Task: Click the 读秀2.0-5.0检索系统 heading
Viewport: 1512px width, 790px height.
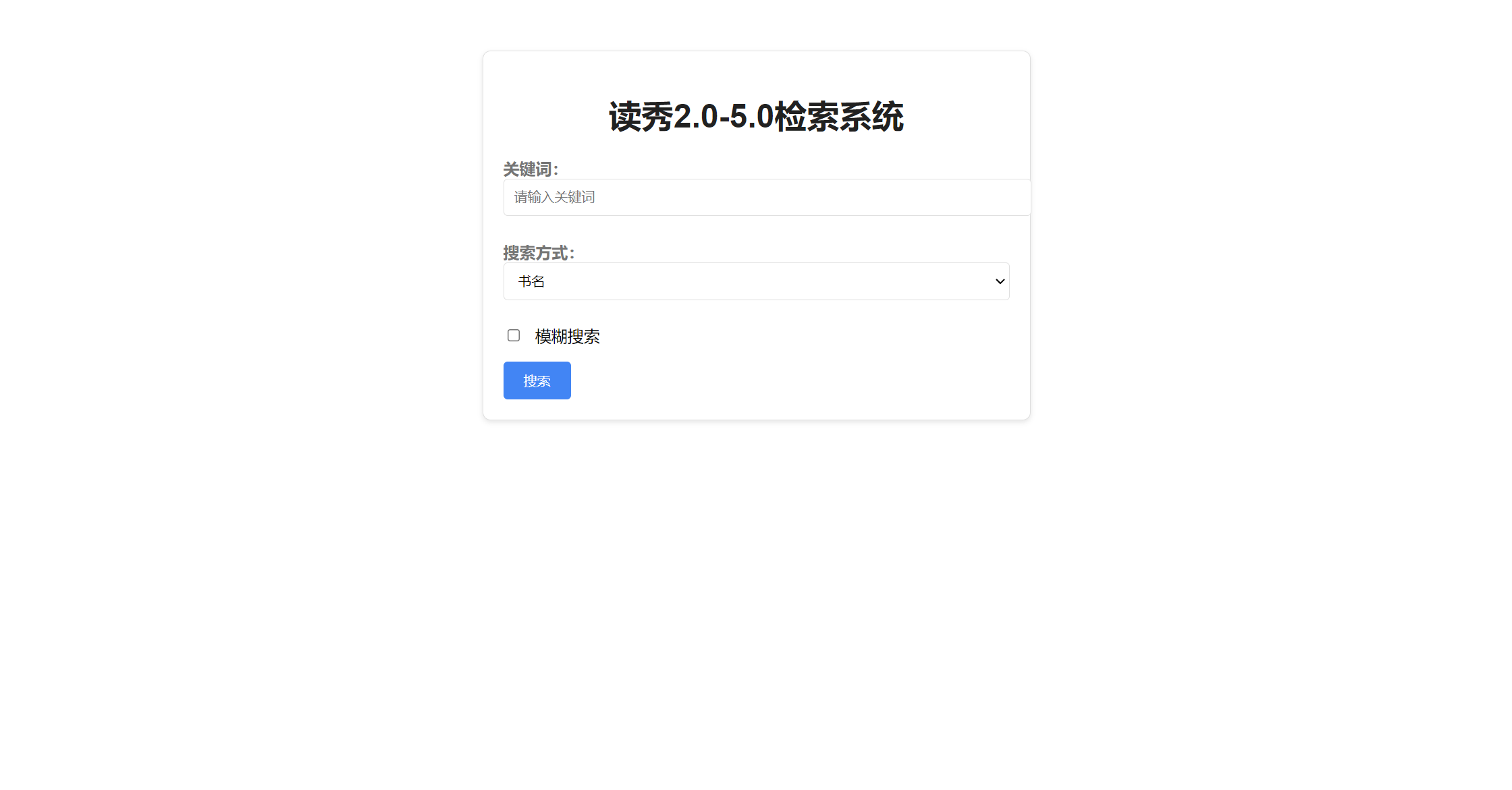Action: pos(756,117)
